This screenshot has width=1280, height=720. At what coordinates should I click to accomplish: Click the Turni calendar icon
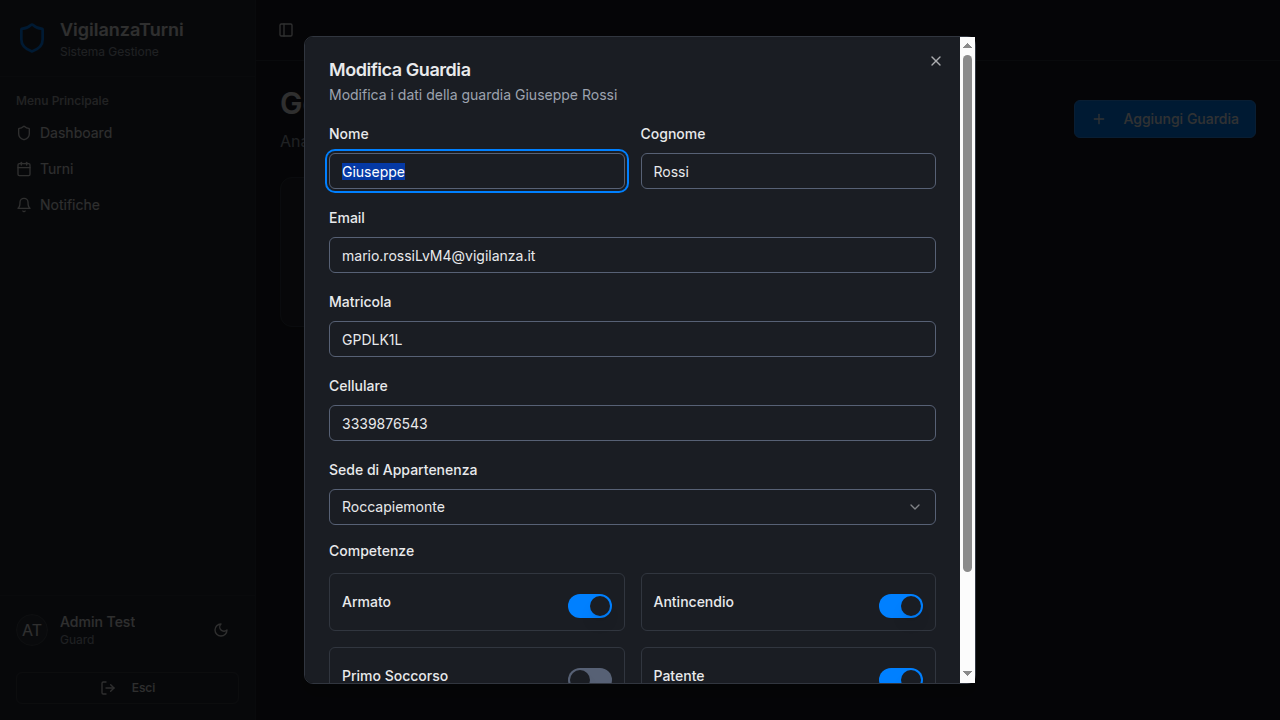pos(25,169)
